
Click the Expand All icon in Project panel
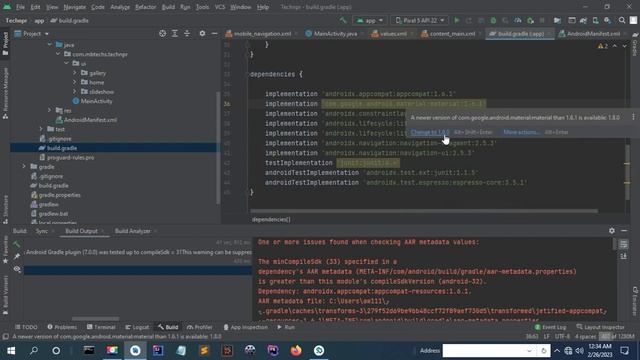pos(175,33)
